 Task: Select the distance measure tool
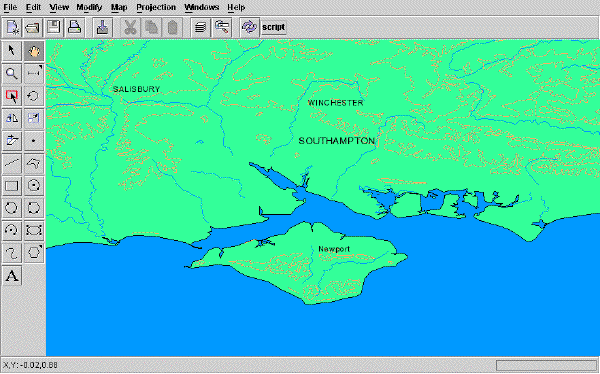(34, 73)
